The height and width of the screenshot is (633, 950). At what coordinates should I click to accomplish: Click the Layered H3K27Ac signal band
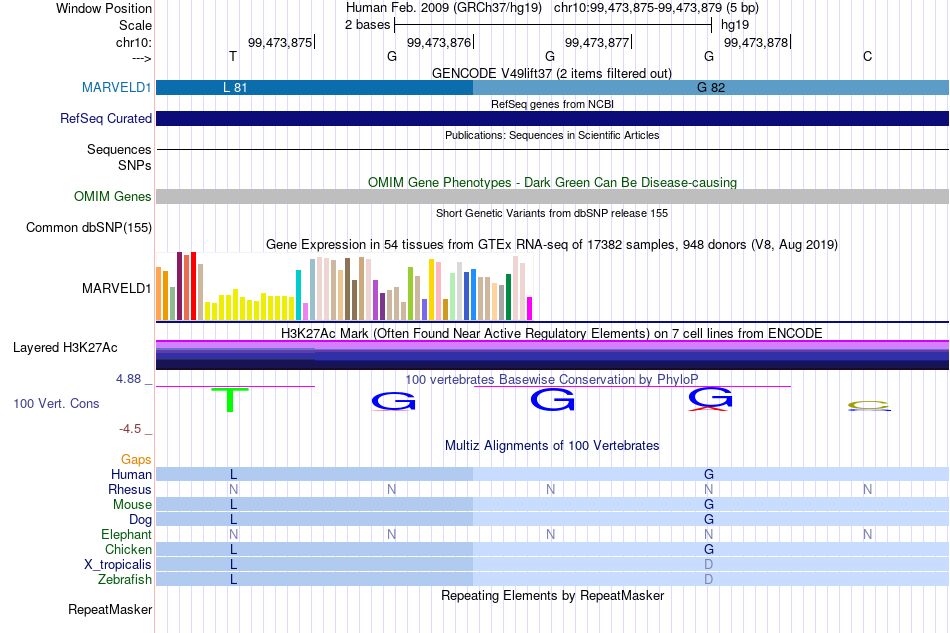(x=553, y=355)
